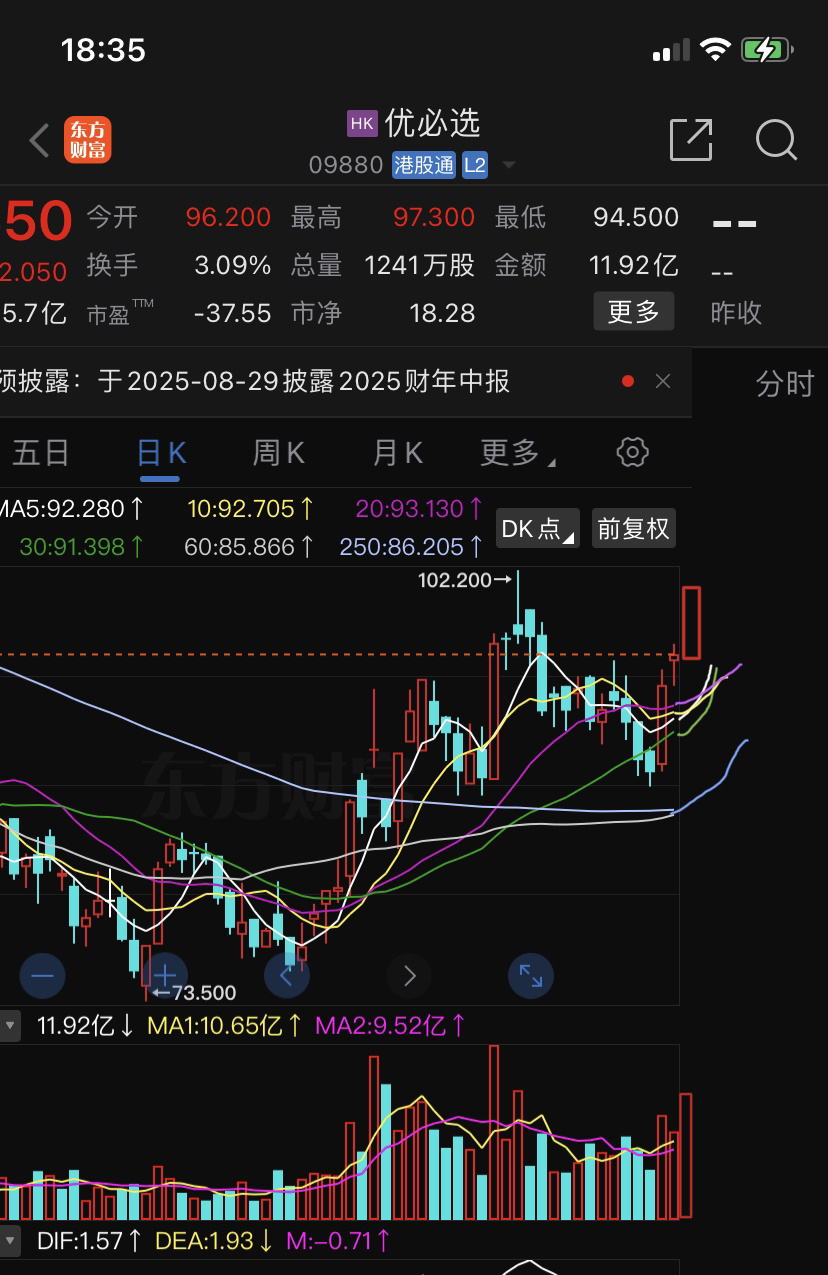Viewport: 828px width, 1275px height.
Task: Shift chart right with arrow button
Action: coord(409,975)
